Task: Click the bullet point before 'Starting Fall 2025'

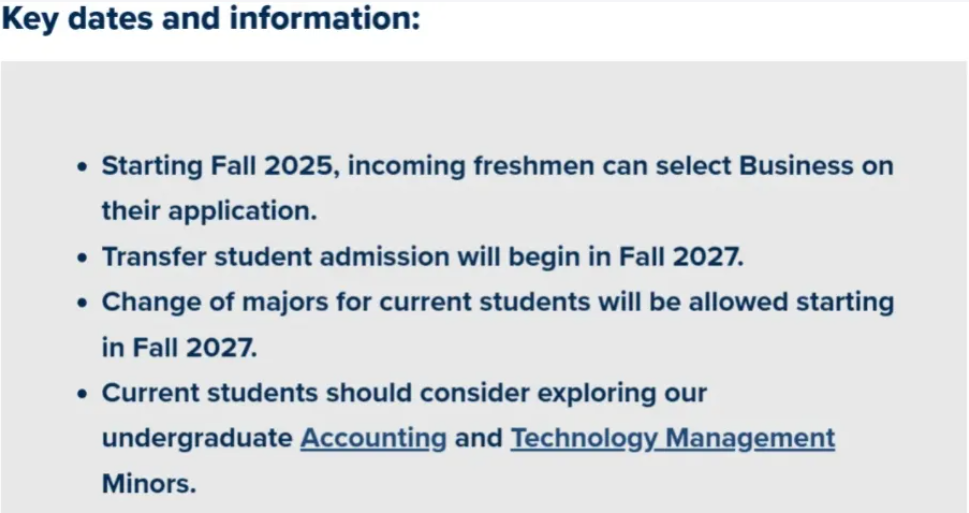Action: (x=83, y=167)
